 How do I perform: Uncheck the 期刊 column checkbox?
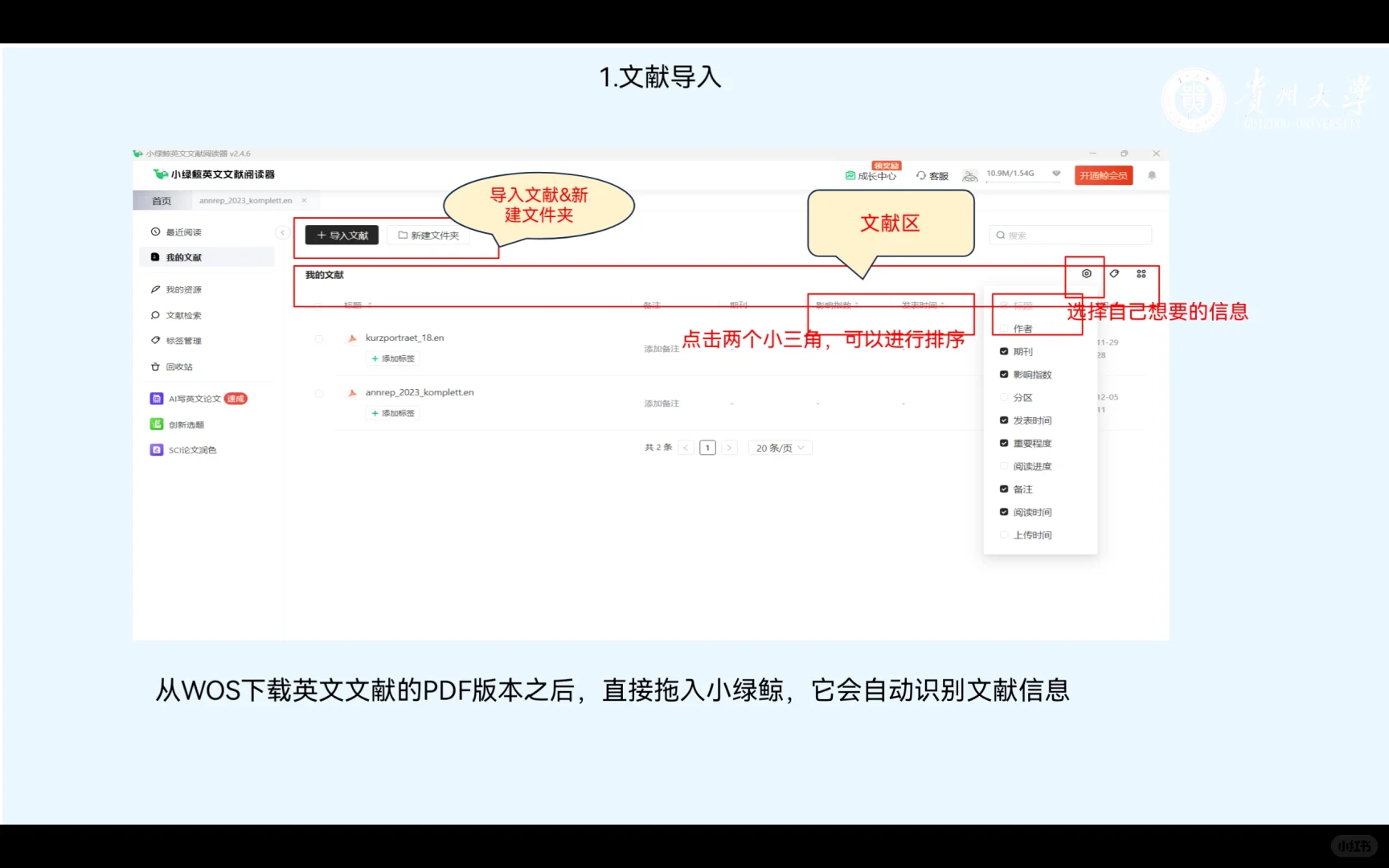pos(1004,351)
